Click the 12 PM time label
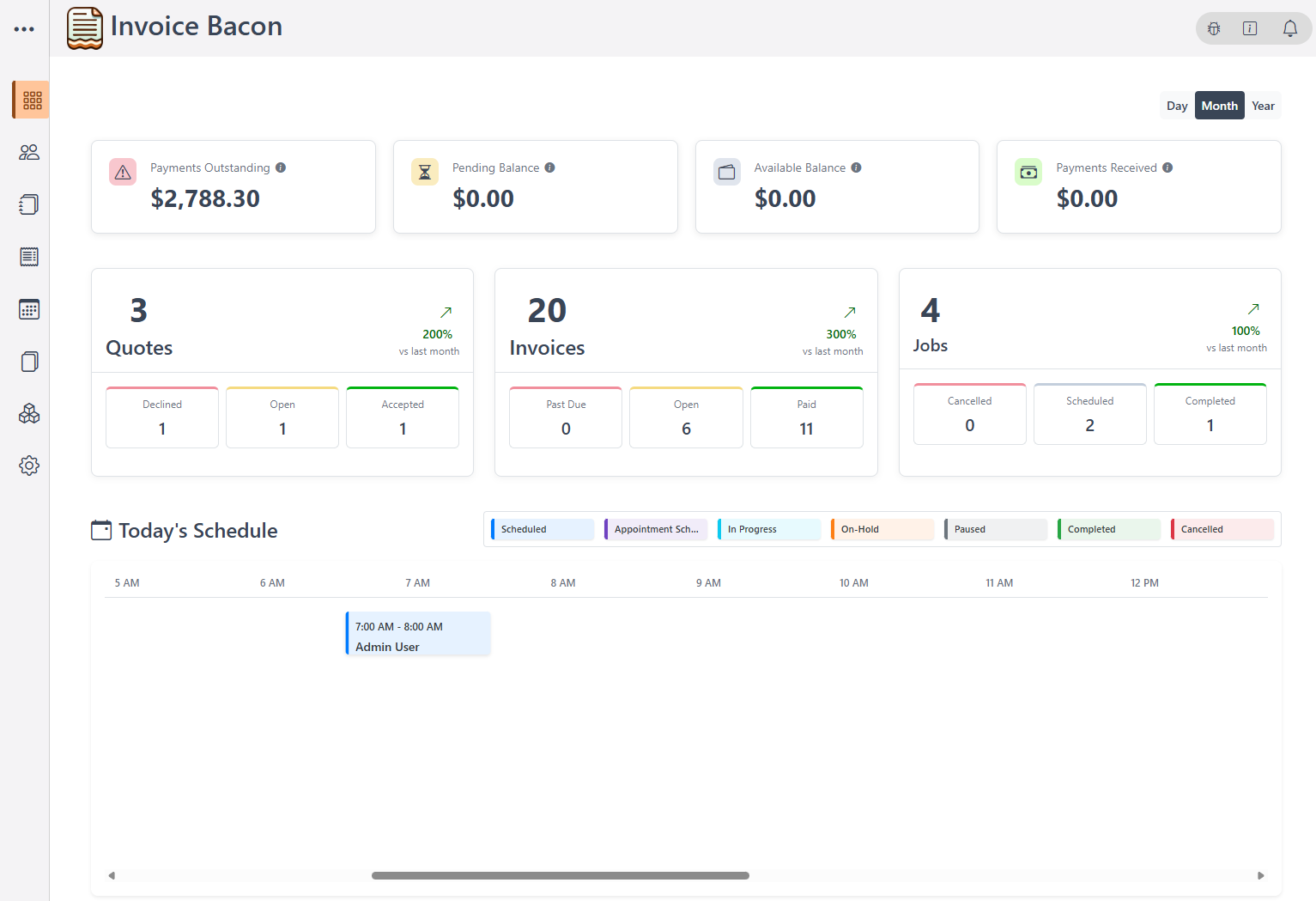This screenshot has height=901, width=1316. (1144, 582)
